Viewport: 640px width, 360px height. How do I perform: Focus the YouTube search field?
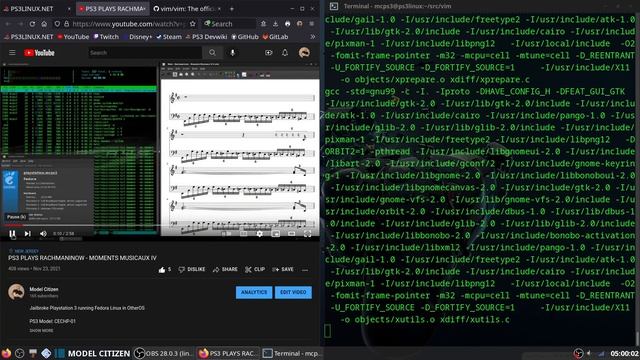coord(145,53)
